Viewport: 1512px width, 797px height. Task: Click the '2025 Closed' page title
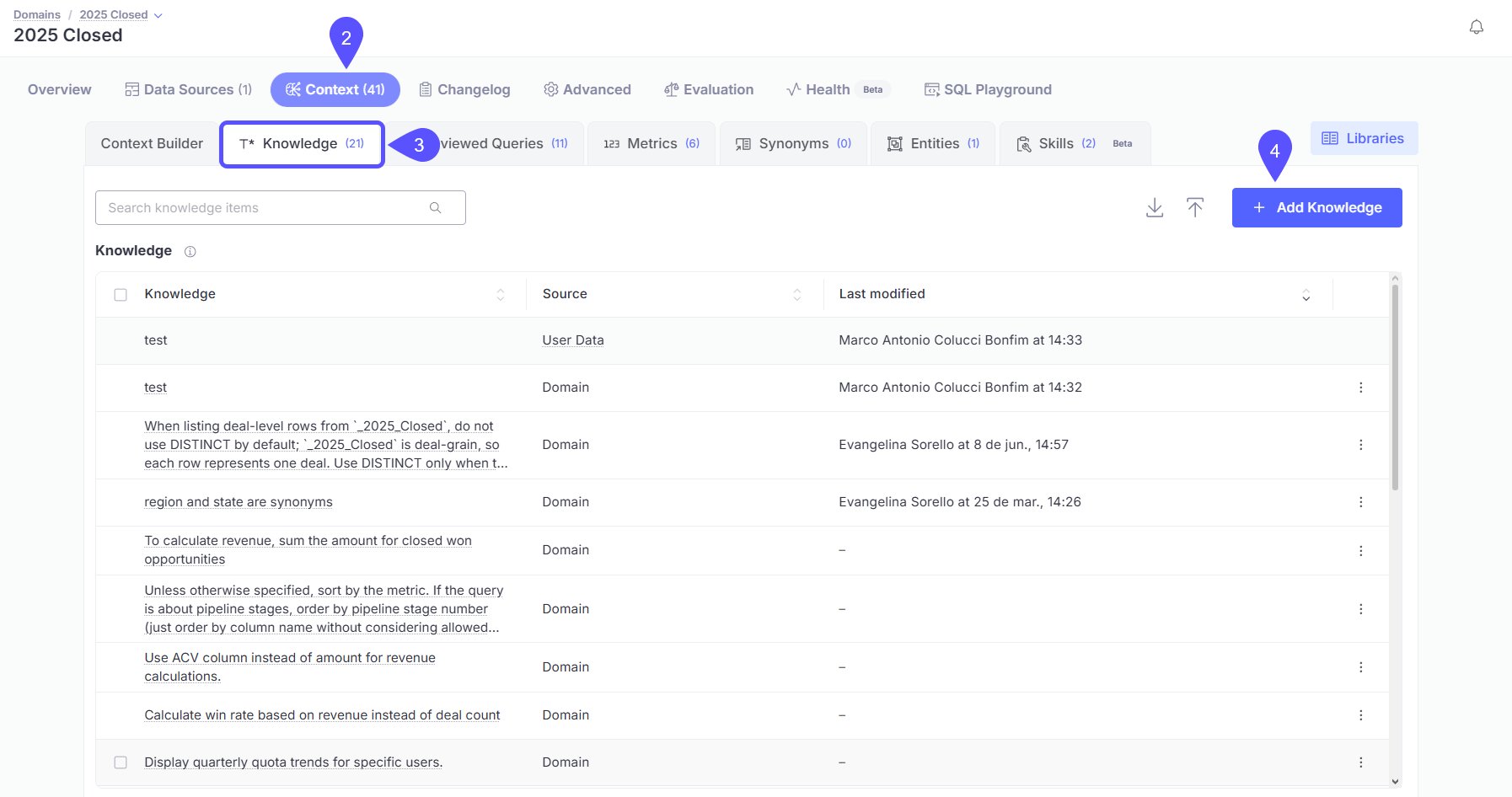click(68, 35)
